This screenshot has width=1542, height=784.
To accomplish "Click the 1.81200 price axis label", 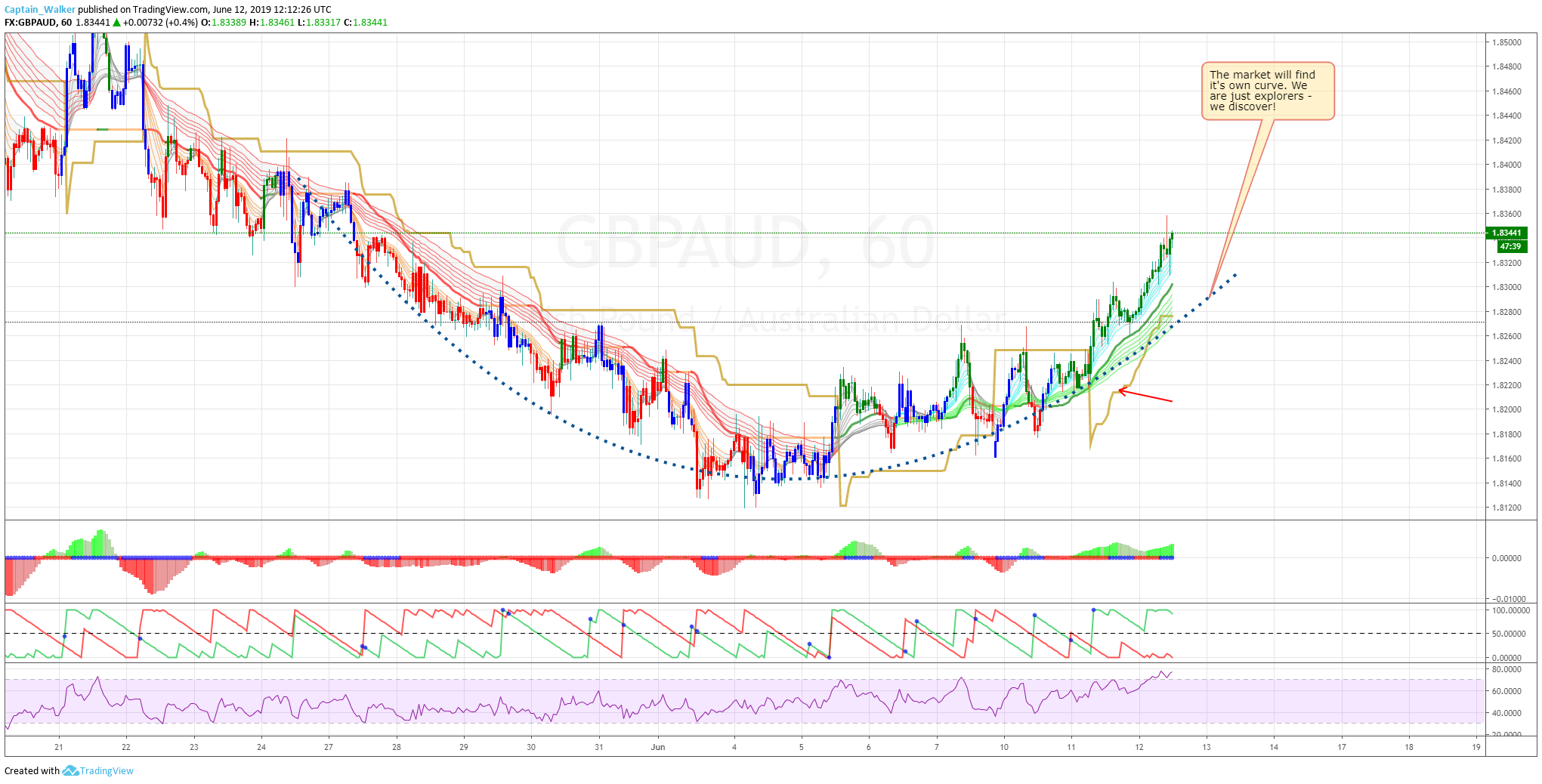I will pos(1506,508).
